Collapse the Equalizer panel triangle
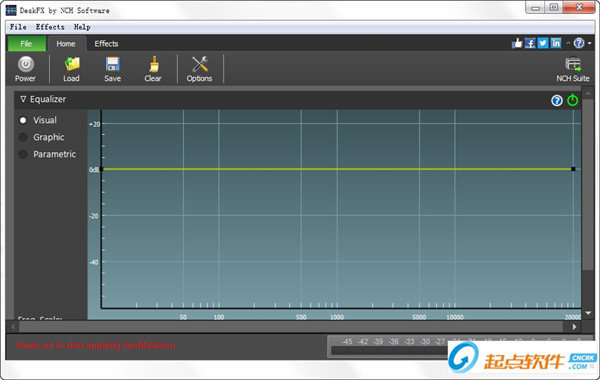The image size is (600, 380). click(23, 99)
